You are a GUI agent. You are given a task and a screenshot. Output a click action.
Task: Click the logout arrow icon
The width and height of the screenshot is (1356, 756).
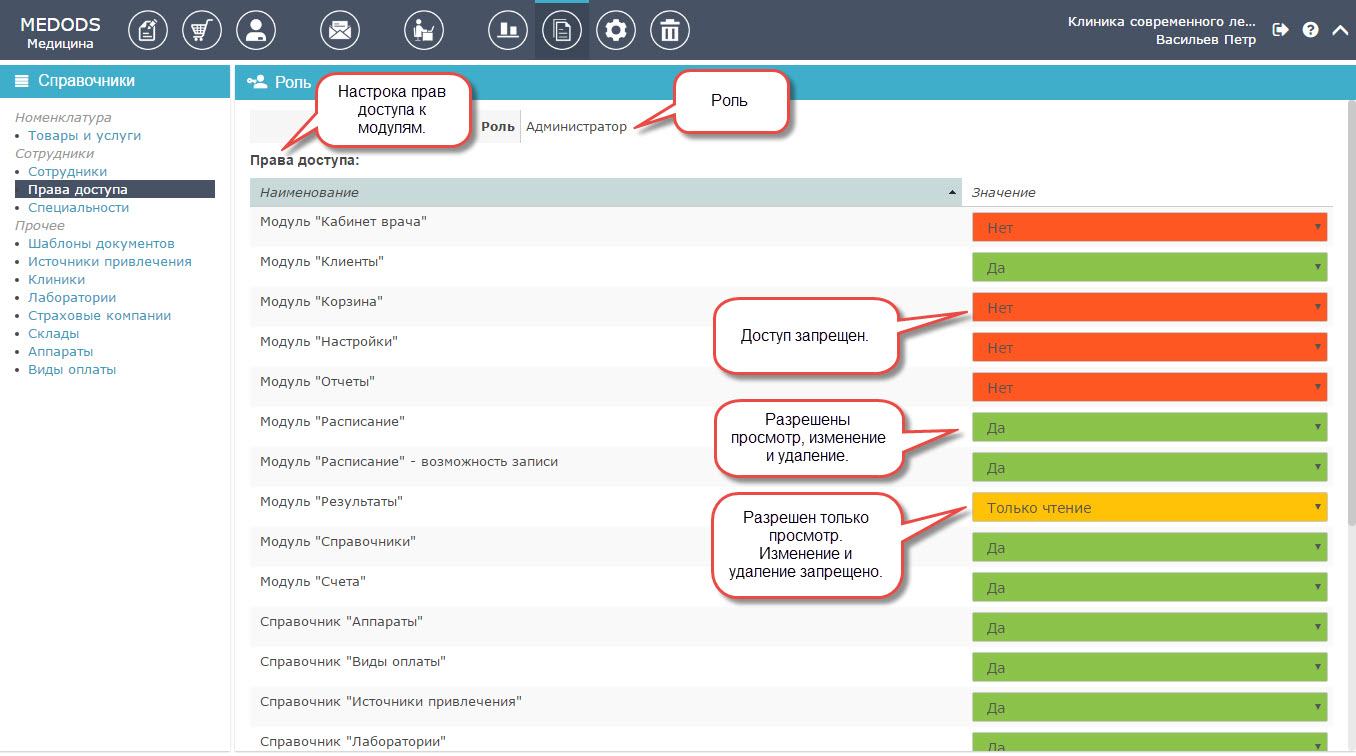(1280, 30)
